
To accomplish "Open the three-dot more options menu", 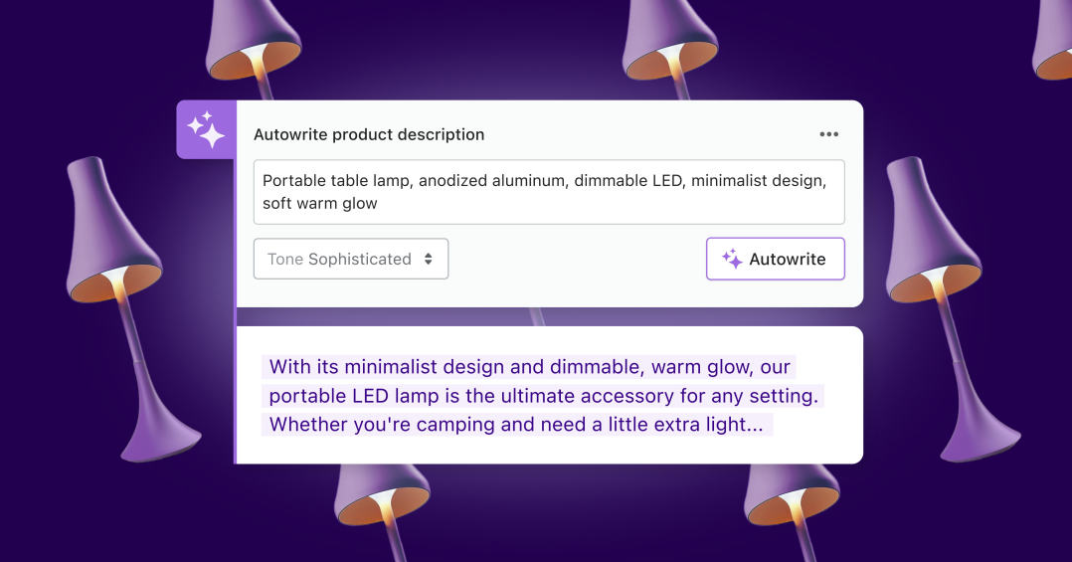I will (829, 134).
